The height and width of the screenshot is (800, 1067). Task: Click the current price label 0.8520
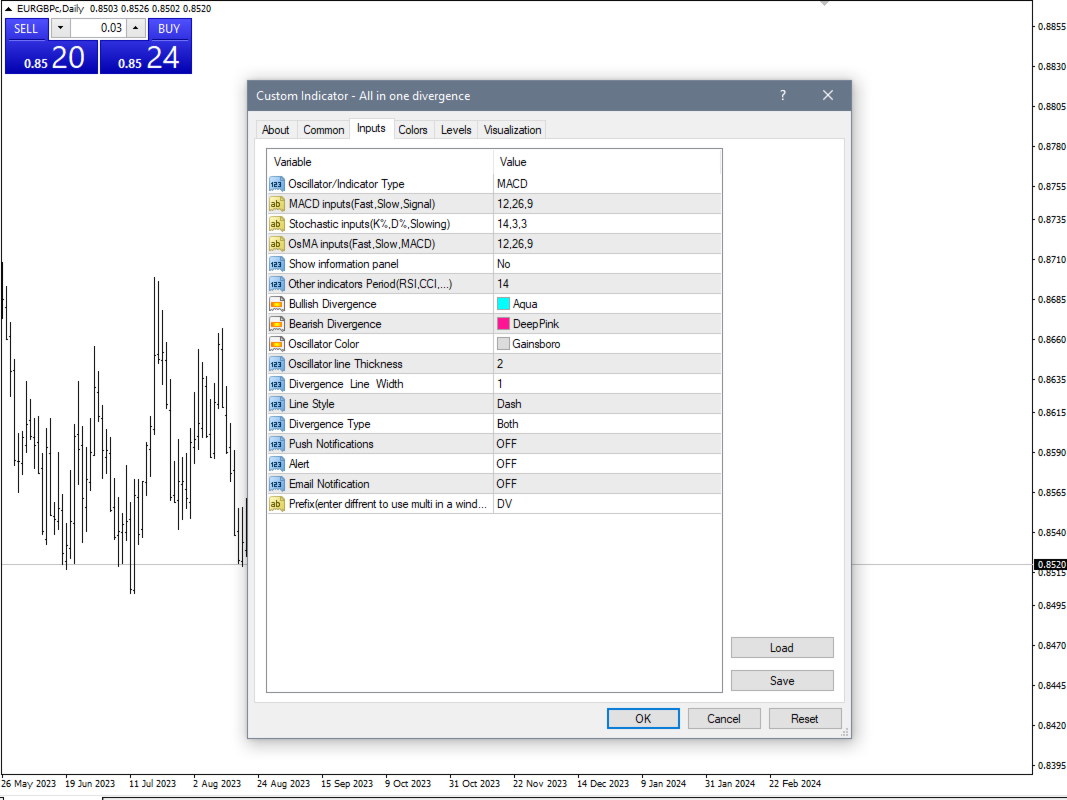(1051, 565)
